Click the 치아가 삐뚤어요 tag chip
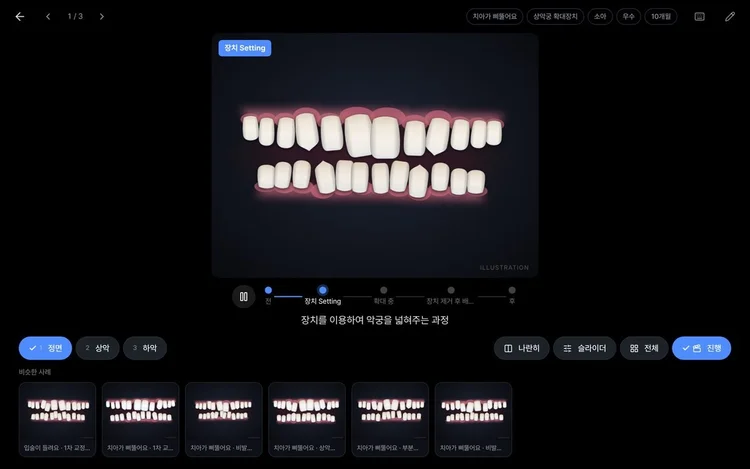The width and height of the screenshot is (750, 469). pos(495,17)
